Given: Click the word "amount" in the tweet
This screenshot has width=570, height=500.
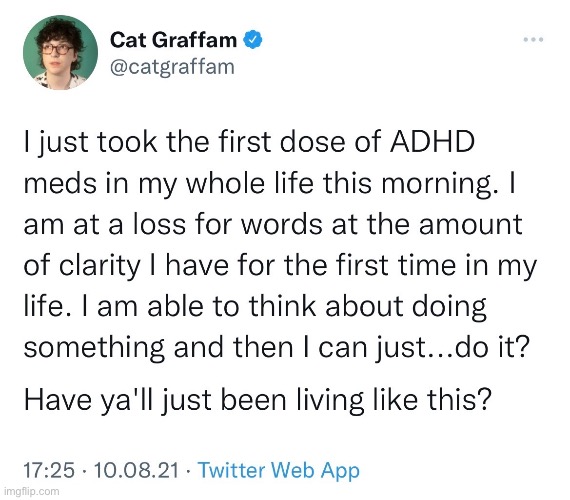Looking at the screenshot, I should [x=471, y=225].
